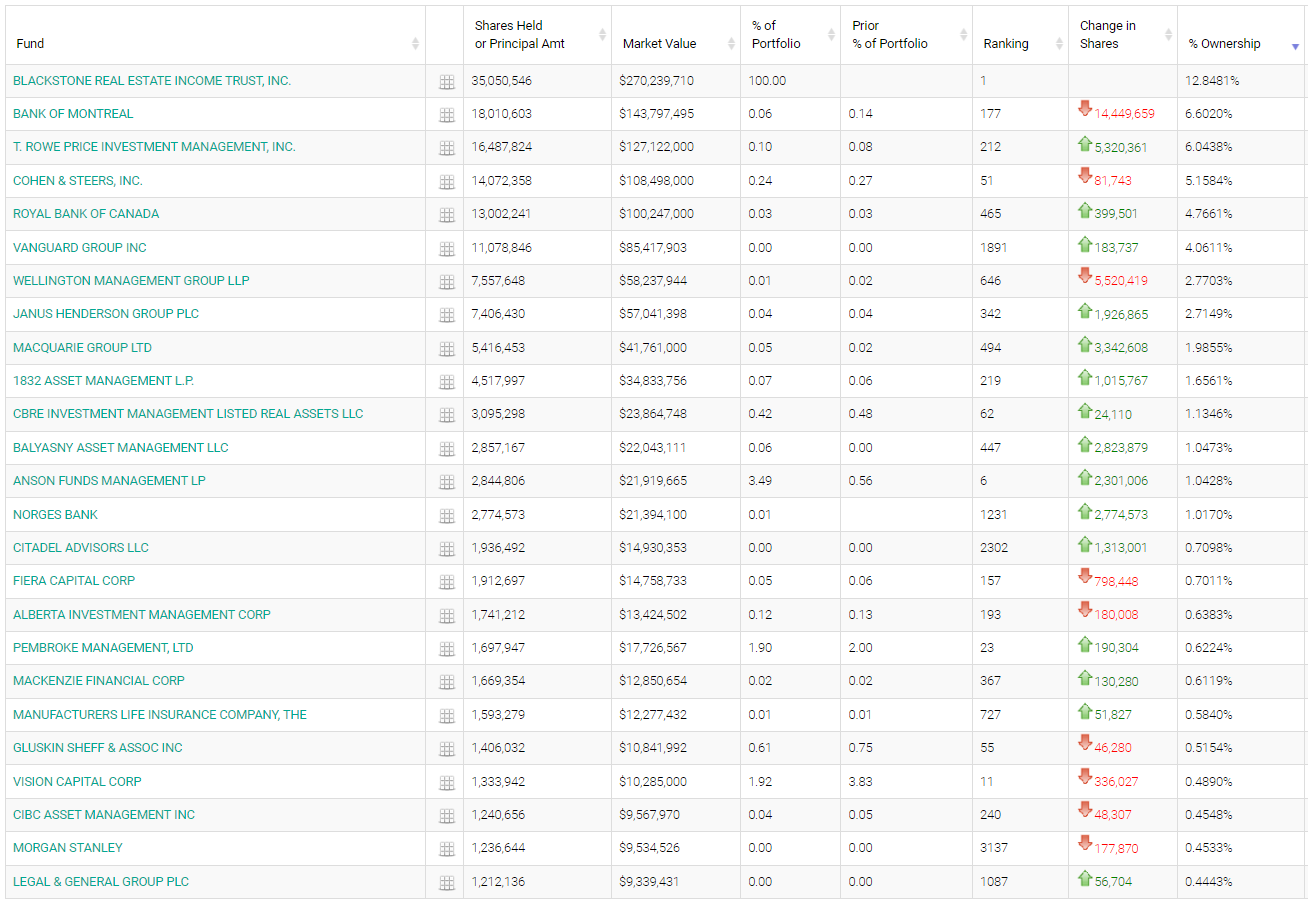This screenshot has height=903, width=1308.
Task: Sort table by Fund column
Action: pos(216,35)
